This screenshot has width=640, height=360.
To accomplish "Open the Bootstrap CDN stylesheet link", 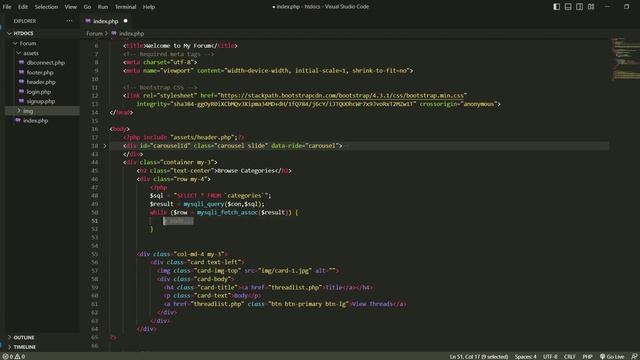I will coord(342,96).
